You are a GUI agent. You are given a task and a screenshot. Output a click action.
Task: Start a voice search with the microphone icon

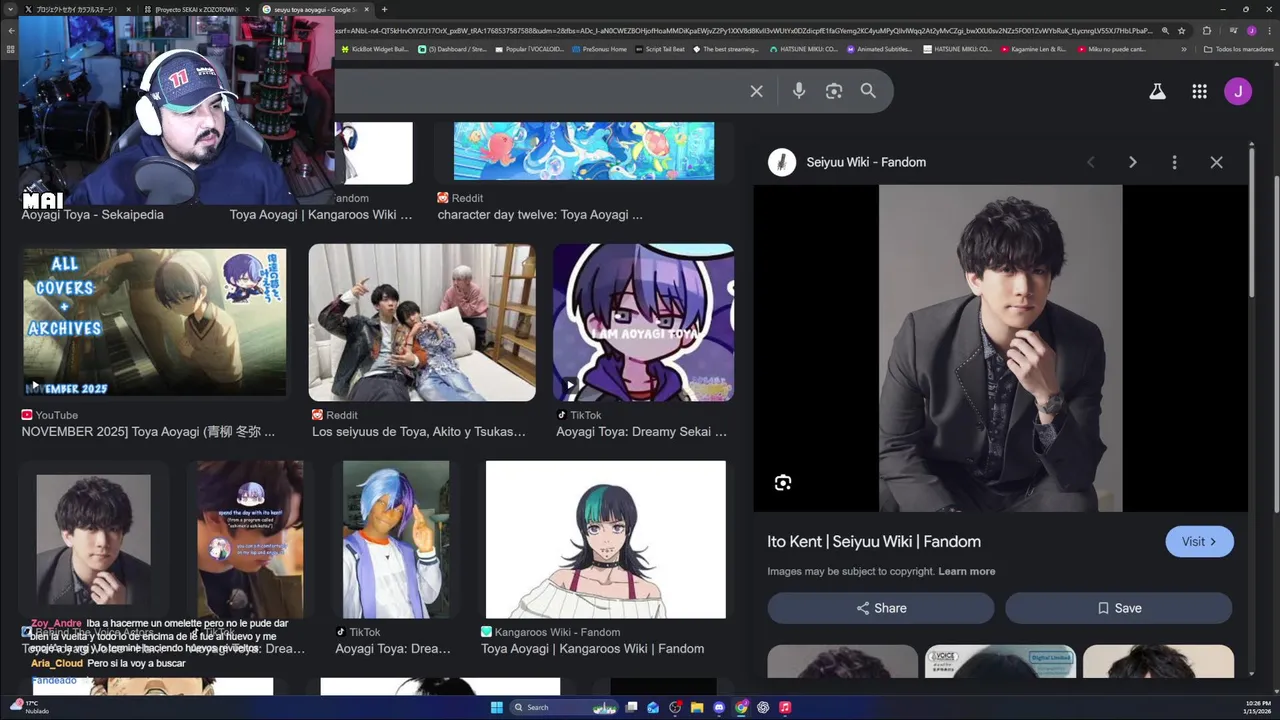pyautogui.click(x=798, y=91)
